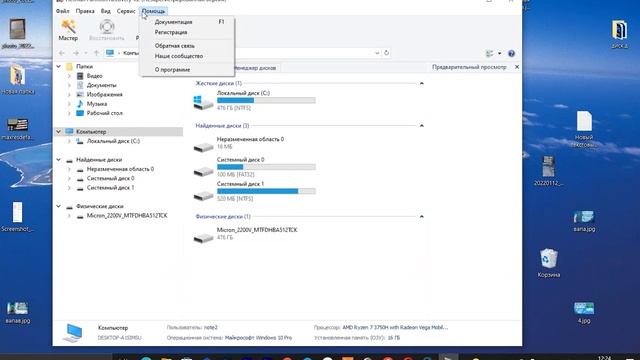Select Неразмеченная область 0 drive icon in main pane
Viewport: 640px width, 360px height.
pyautogui.click(x=203, y=146)
